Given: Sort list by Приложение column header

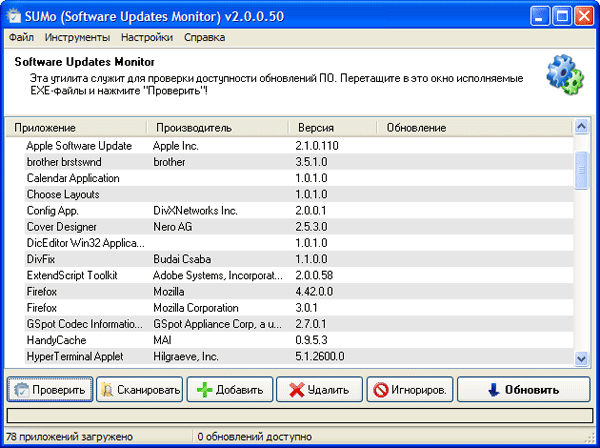Looking at the screenshot, I should point(75,128).
